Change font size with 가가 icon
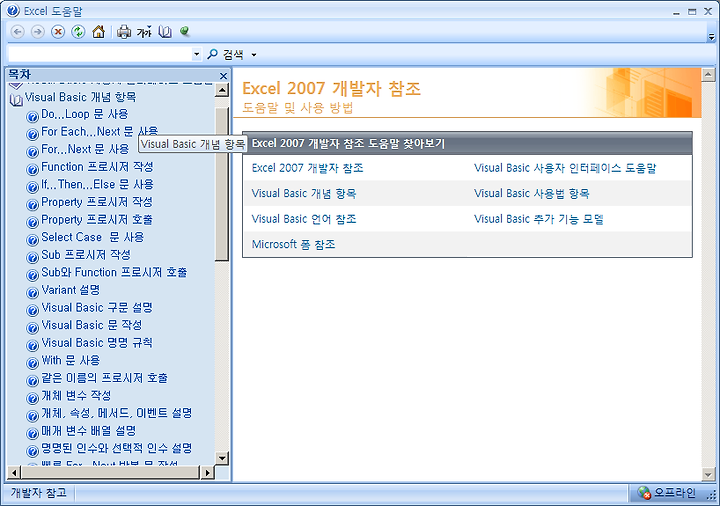Screen dimensions: 720x506 pyautogui.click(x=144, y=32)
